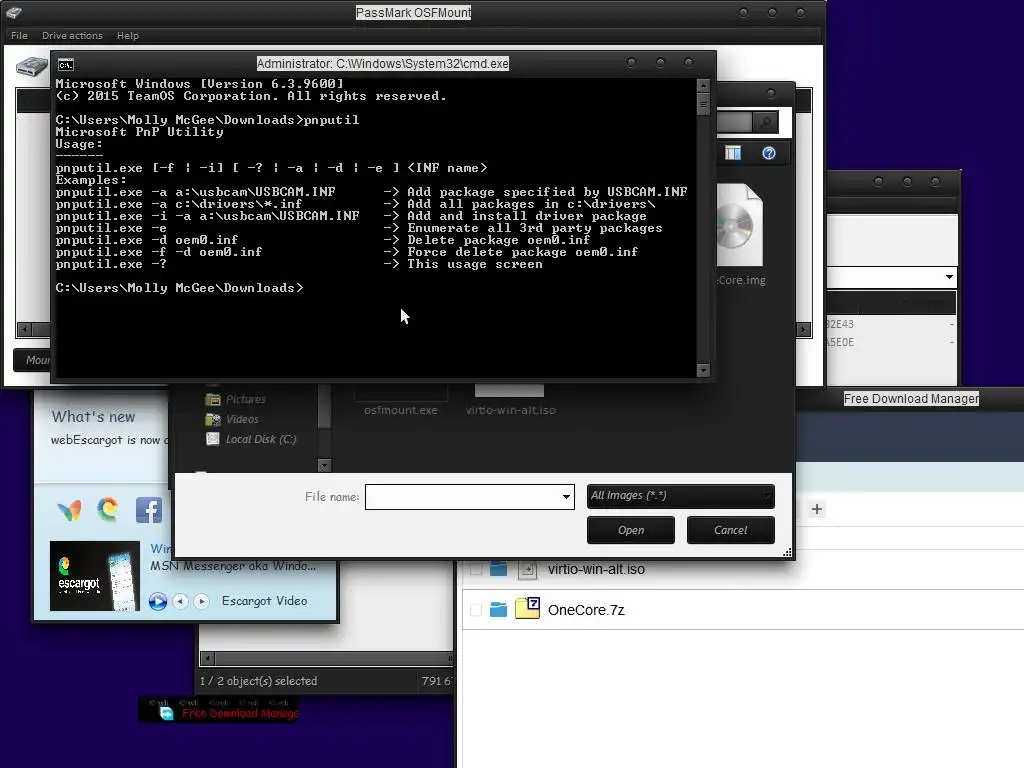Click lower window horizontal scroll left arrow
The width and height of the screenshot is (1024, 768).
coord(207,658)
